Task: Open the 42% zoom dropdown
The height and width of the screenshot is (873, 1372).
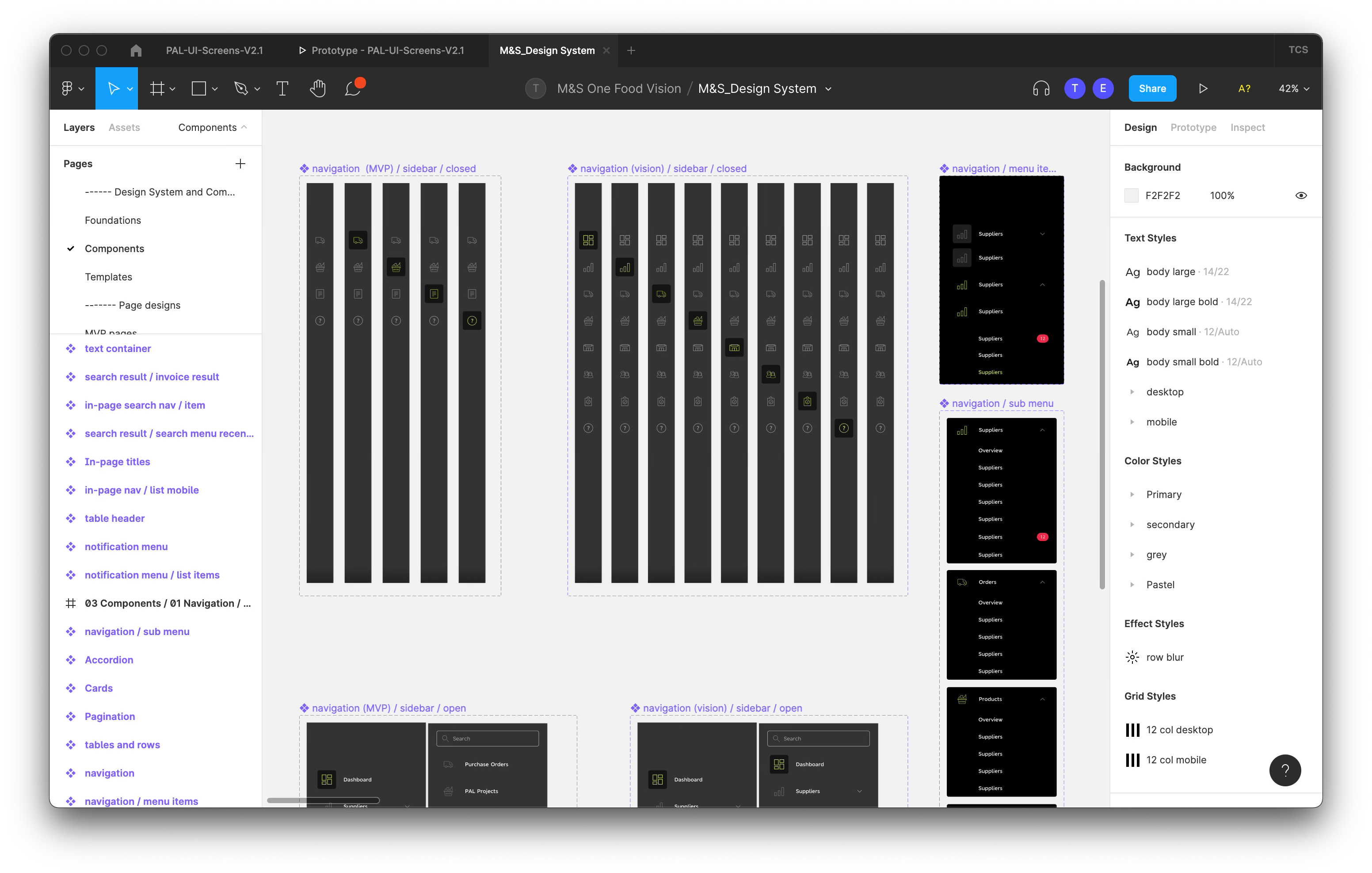Action: click(x=1294, y=88)
